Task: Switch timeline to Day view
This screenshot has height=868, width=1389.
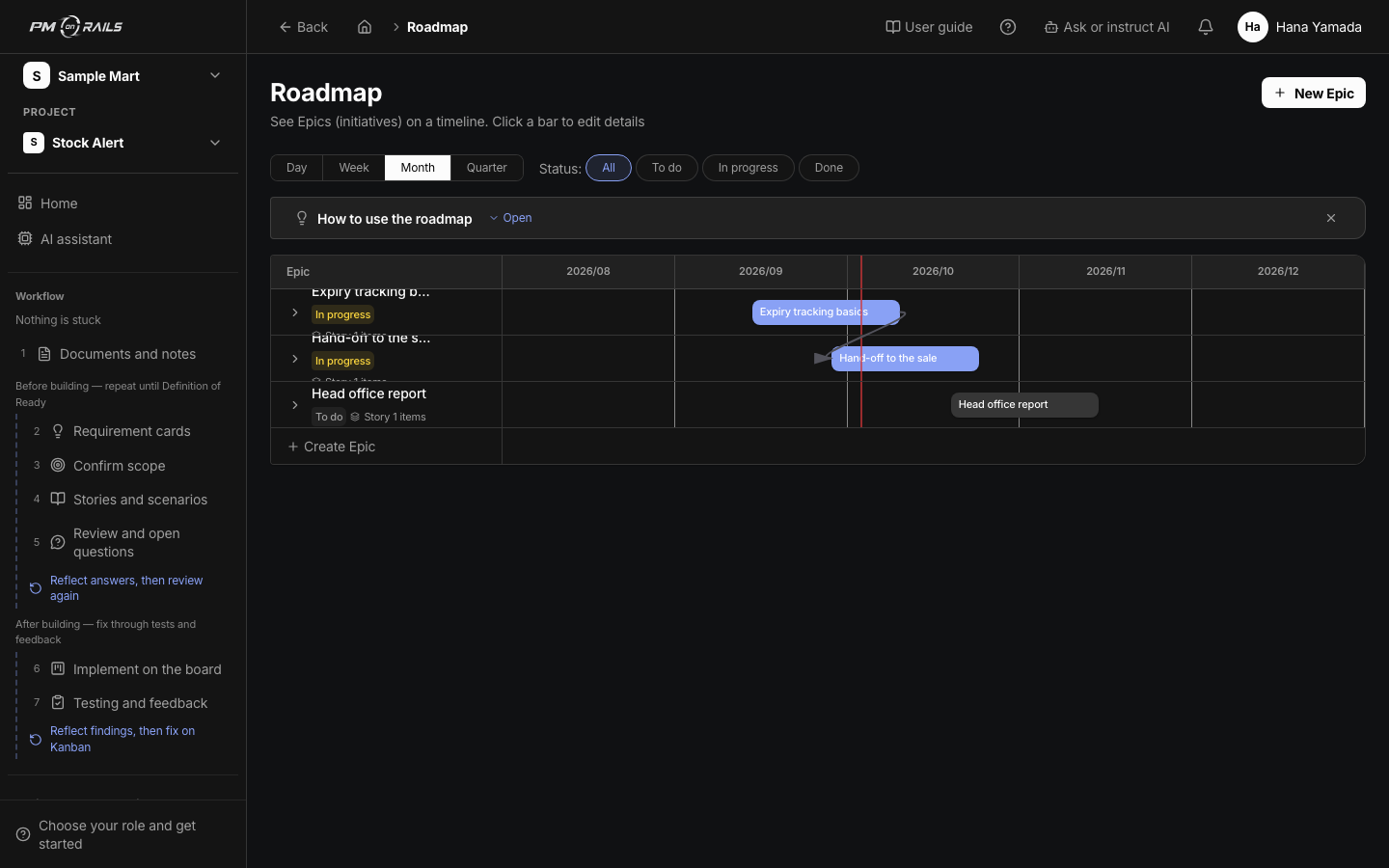Action: point(296,168)
